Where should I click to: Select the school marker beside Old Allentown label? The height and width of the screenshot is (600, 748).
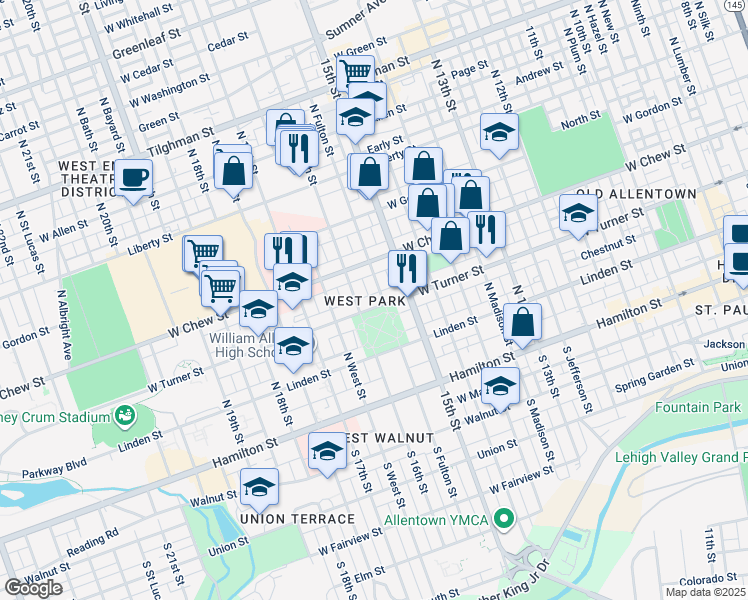point(578,212)
